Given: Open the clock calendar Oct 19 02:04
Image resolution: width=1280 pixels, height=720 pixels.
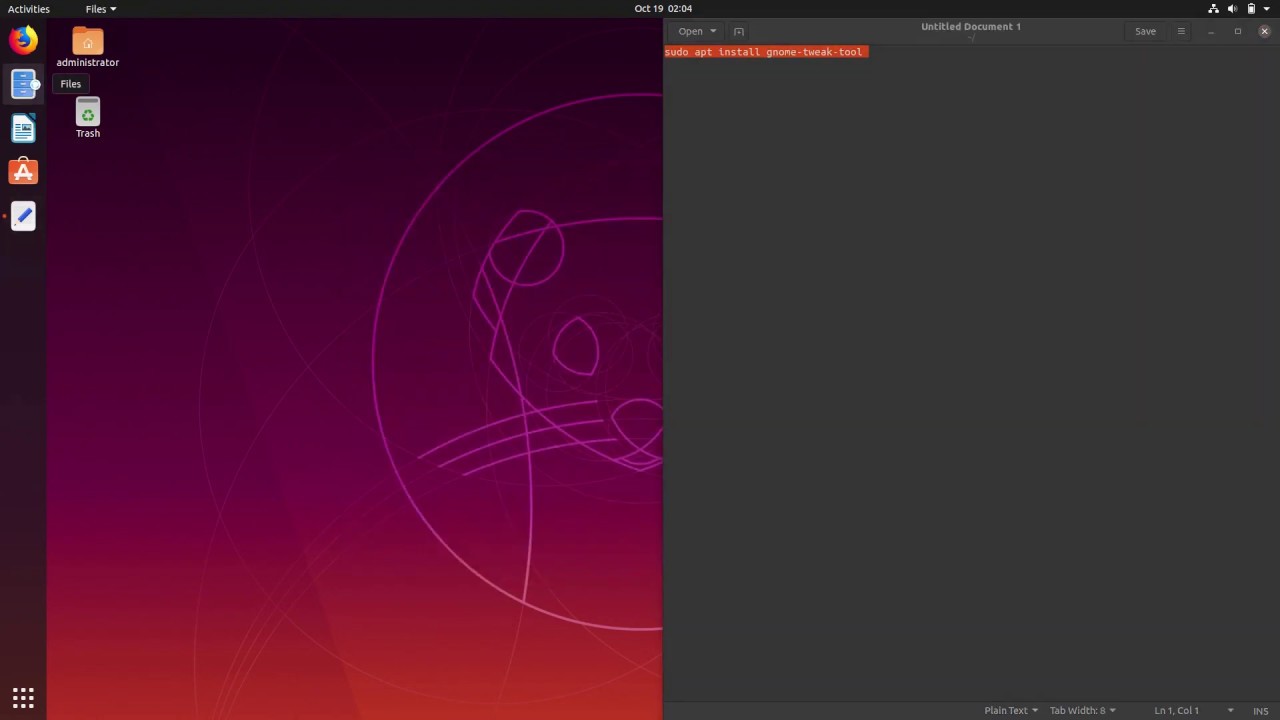Looking at the screenshot, I should tap(663, 9).
